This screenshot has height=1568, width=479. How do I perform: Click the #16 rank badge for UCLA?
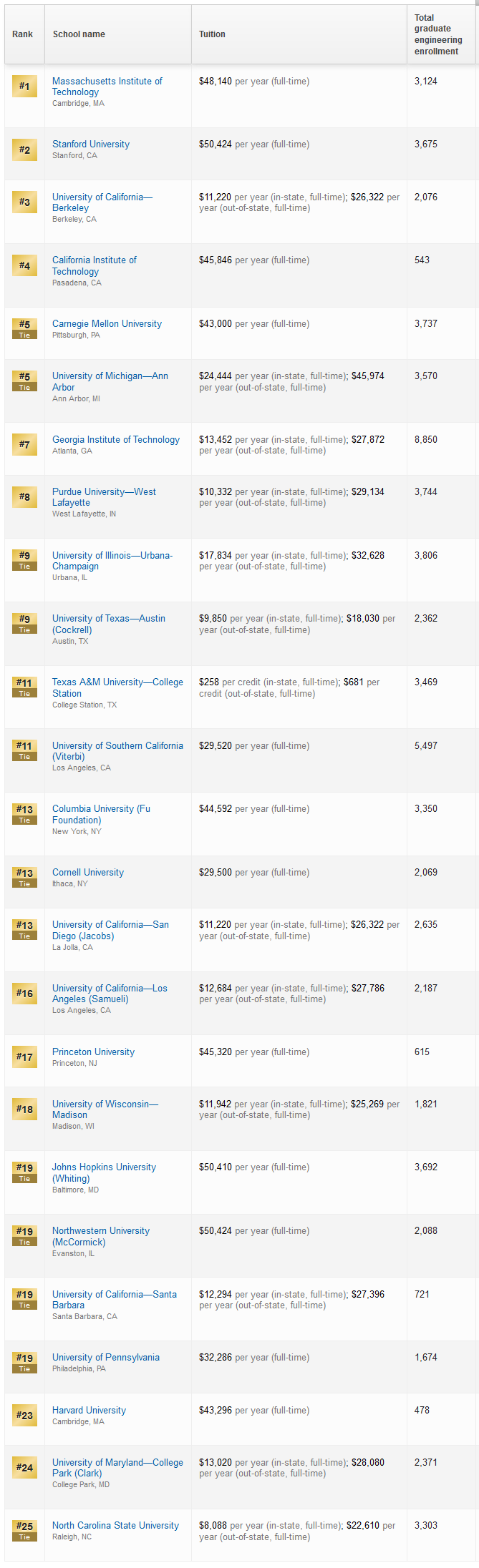24,993
